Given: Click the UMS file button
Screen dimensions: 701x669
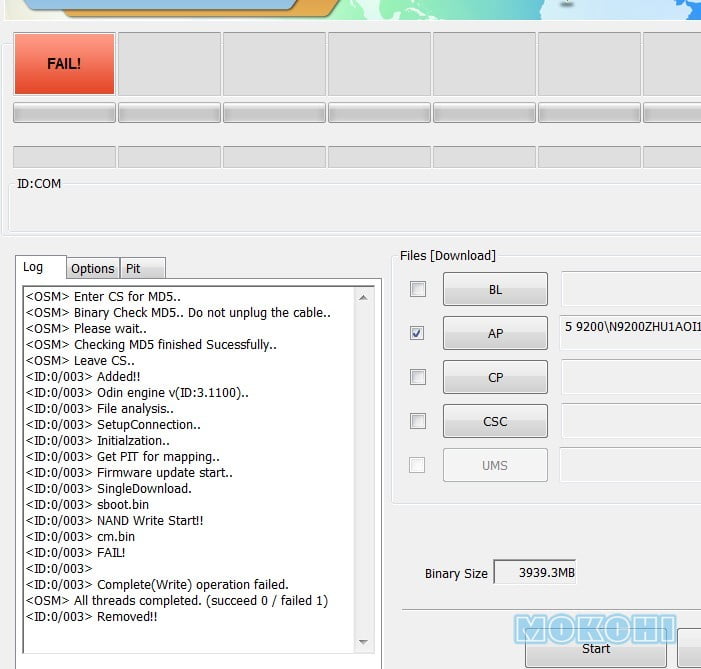Looking at the screenshot, I should pos(495,466).
